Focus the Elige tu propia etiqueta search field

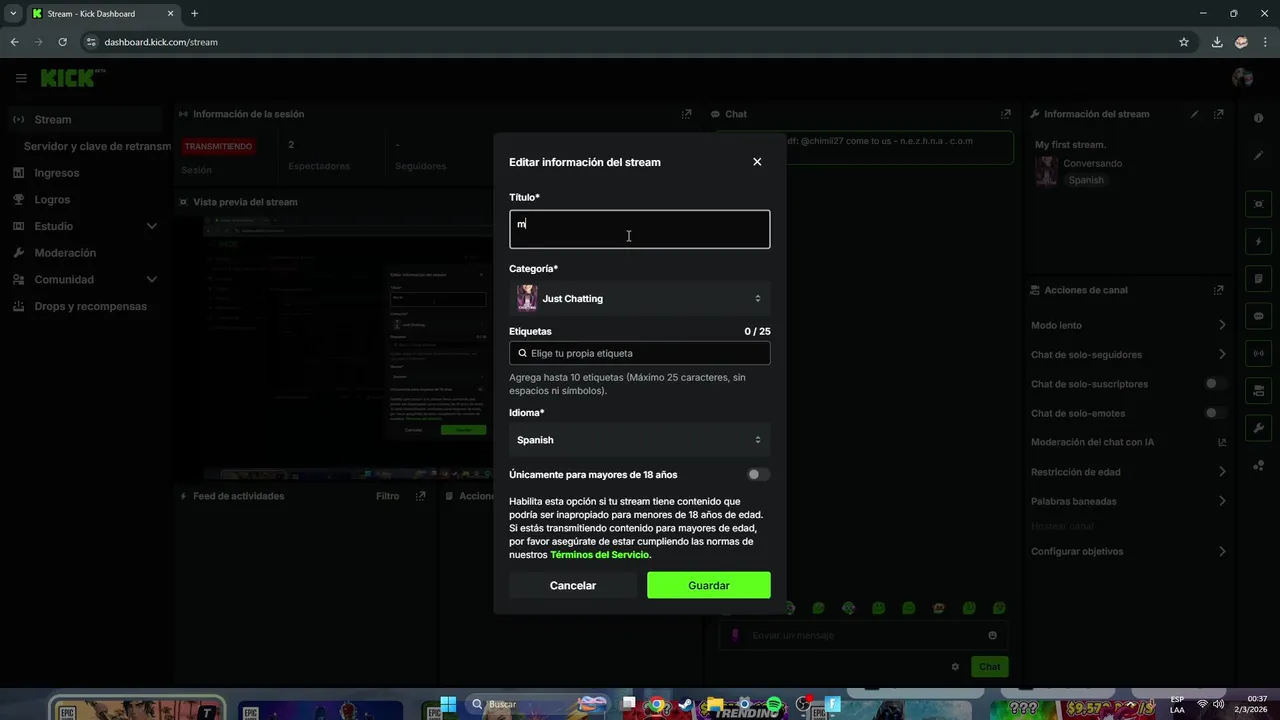(x=640, y=353)
